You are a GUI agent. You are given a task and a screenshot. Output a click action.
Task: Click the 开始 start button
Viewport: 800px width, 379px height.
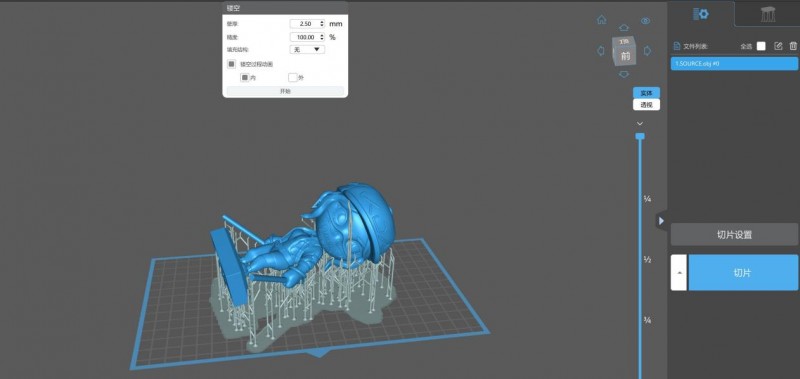285,91
